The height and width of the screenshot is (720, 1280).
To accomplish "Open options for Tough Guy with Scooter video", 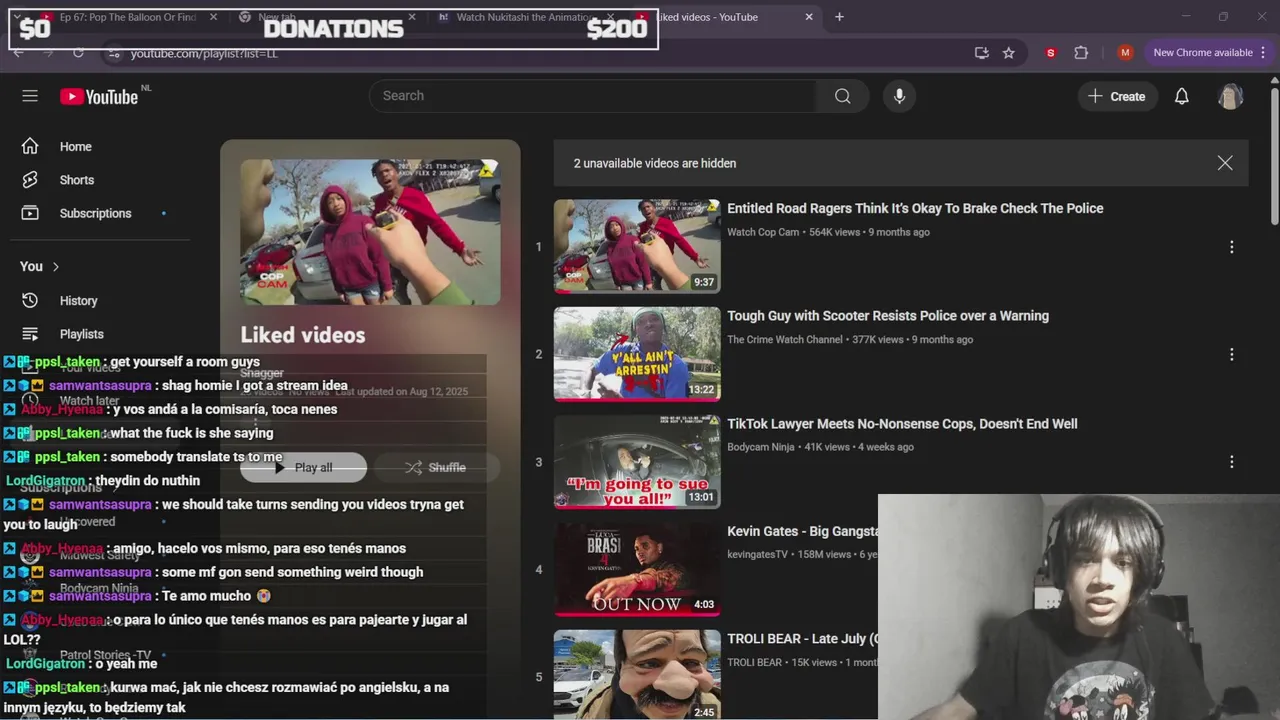I will tap(1231, 354).
